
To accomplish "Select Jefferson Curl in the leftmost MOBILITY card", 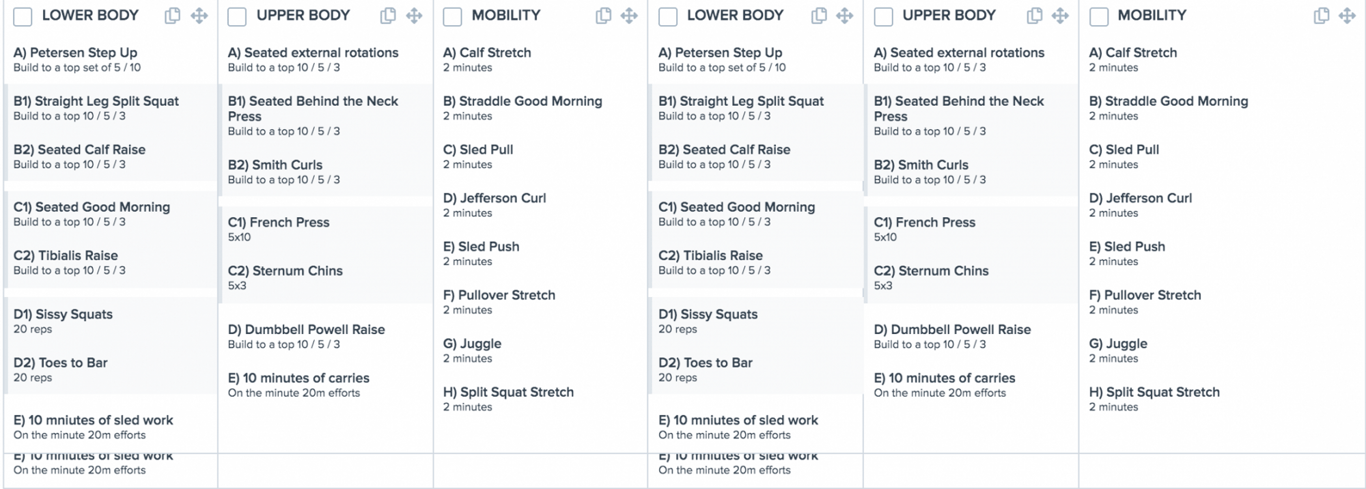I will click(x=494, y=198).
